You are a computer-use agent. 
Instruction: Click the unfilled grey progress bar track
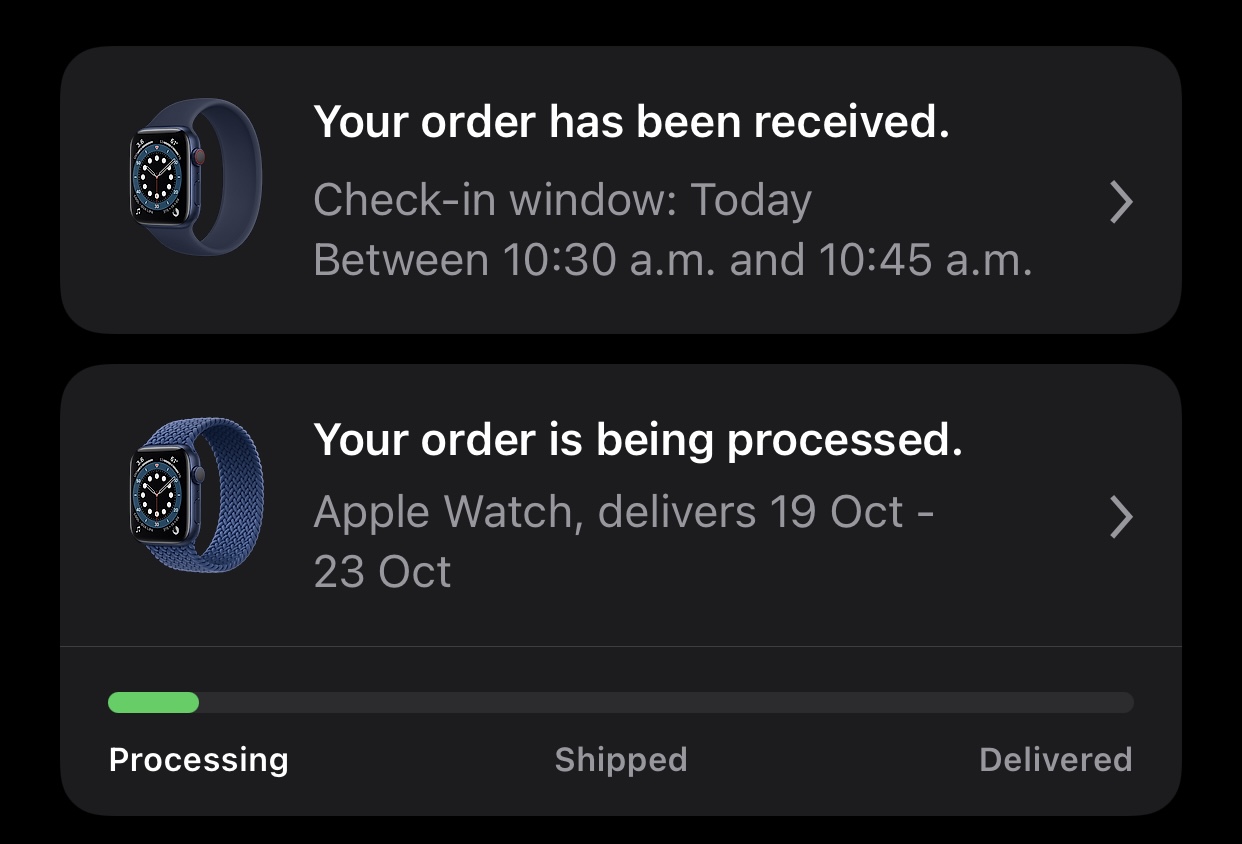pyautogui.click(x=666, y=702)
